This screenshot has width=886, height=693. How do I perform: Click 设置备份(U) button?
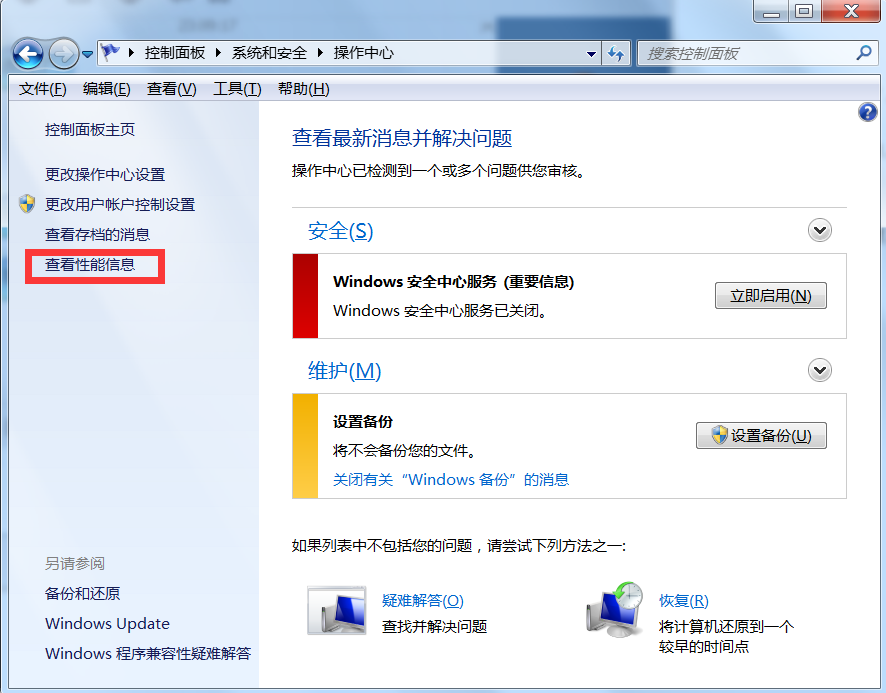pyautogui.click(x=761, y=435)
